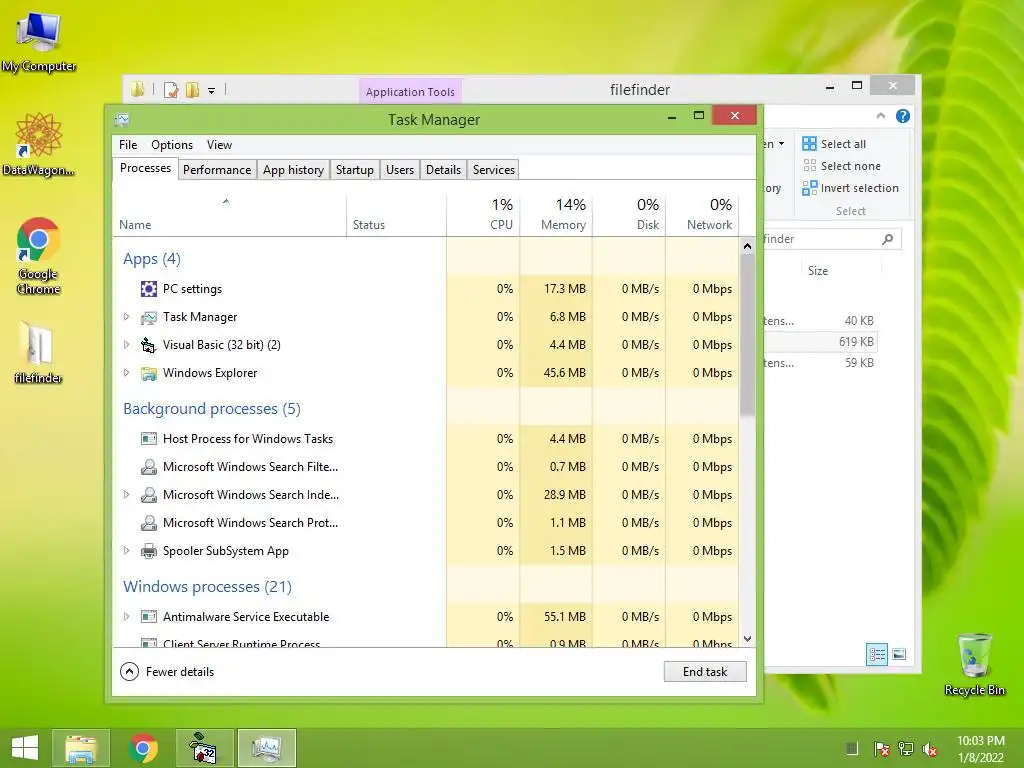The image size is (1024, 768).
Task: Collapse the filefinder ribbon with the chevron
Action: (x=880, y=116)
